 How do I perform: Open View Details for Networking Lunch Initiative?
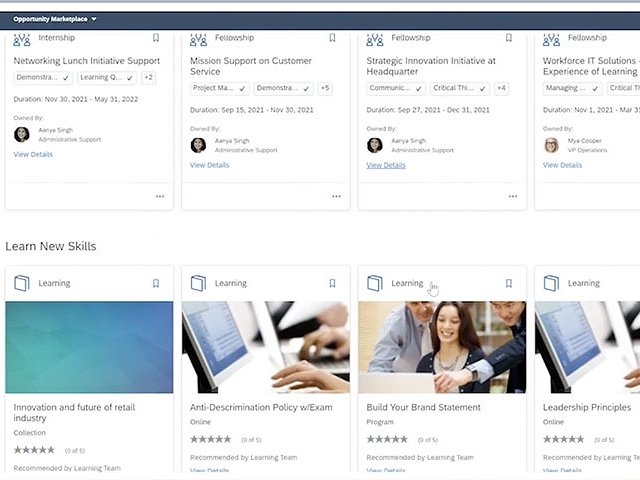(33, 154)
